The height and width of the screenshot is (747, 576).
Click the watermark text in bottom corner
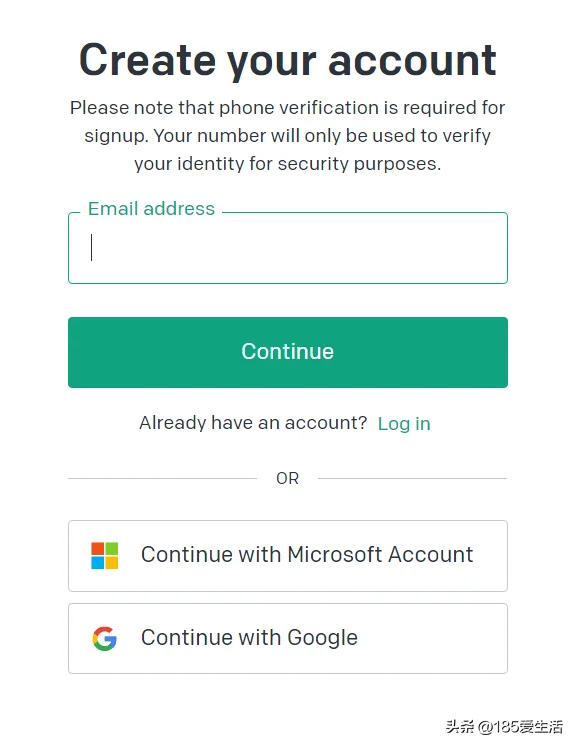[x=504, y=727]
